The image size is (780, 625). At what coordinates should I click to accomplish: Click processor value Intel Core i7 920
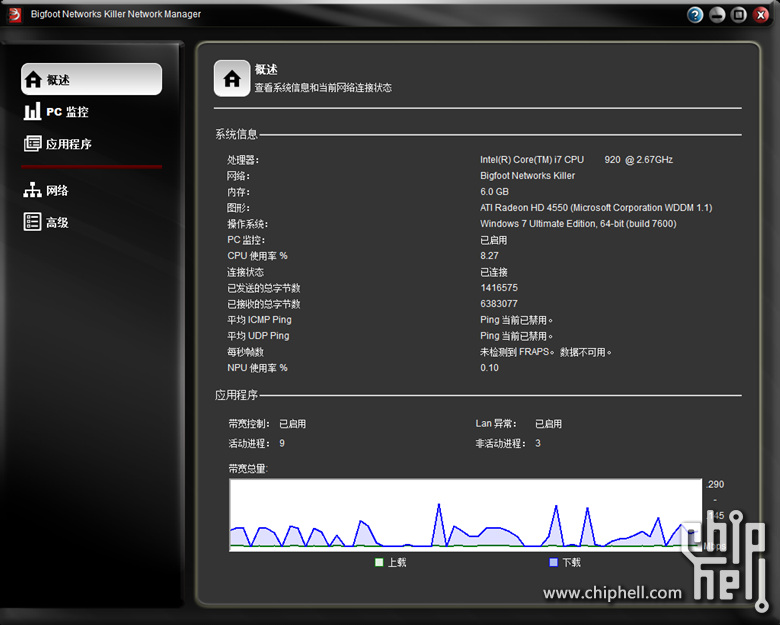tap(577, 160)
